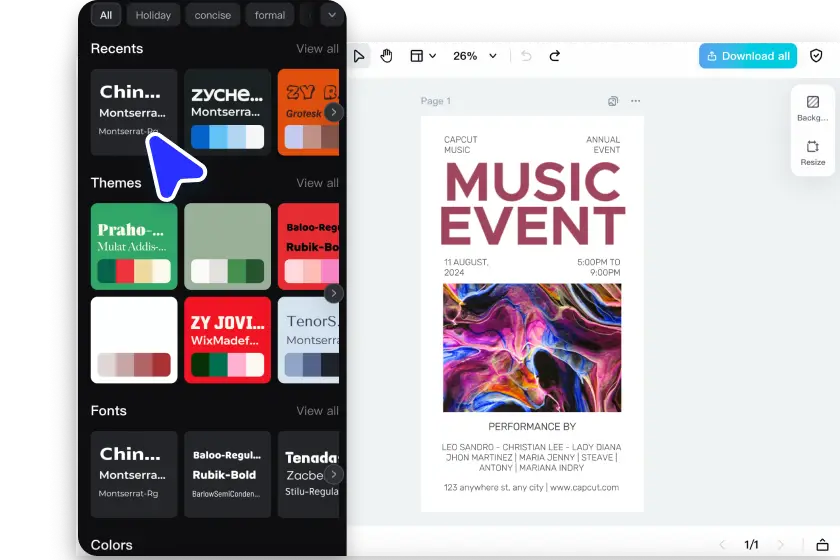
Task: Select the Holiday filter tab
Action: pyautogui.click(x=153, y=15)
